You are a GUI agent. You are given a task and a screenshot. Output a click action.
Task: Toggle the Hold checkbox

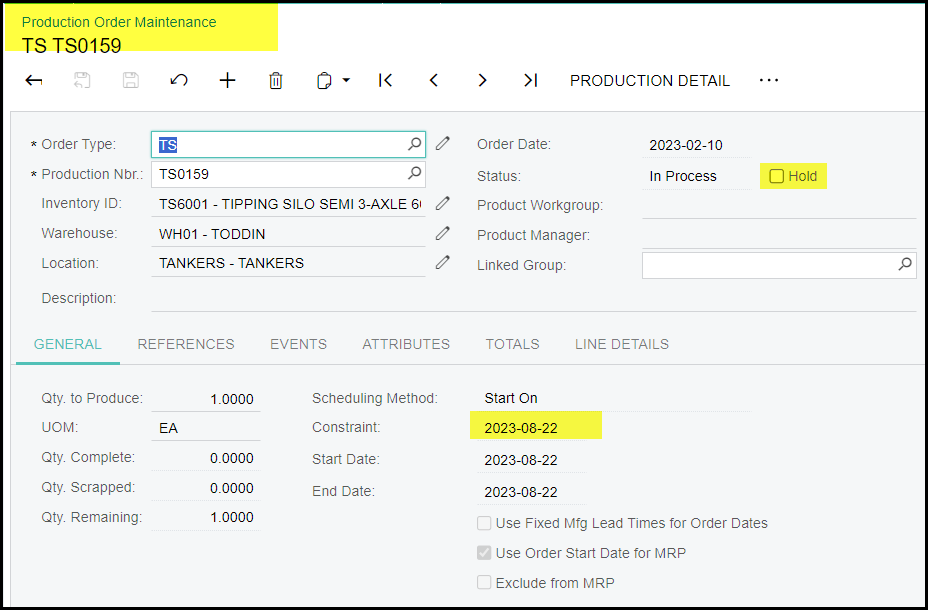[776, 177]
